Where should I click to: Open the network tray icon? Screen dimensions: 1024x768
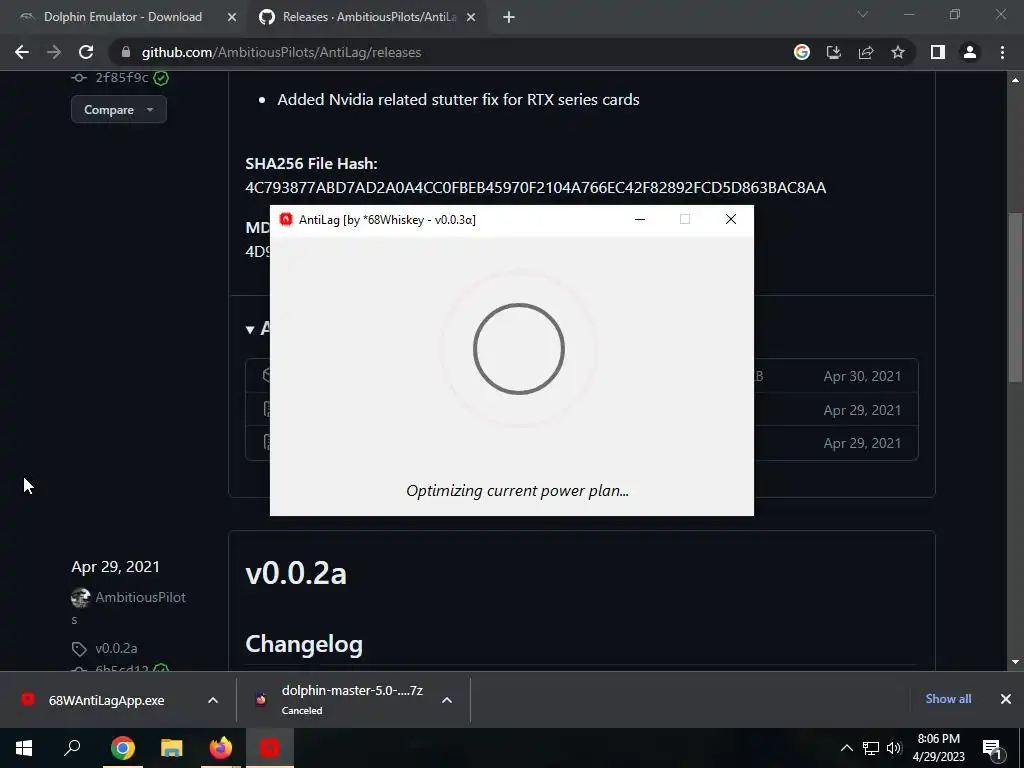point(871,748)
